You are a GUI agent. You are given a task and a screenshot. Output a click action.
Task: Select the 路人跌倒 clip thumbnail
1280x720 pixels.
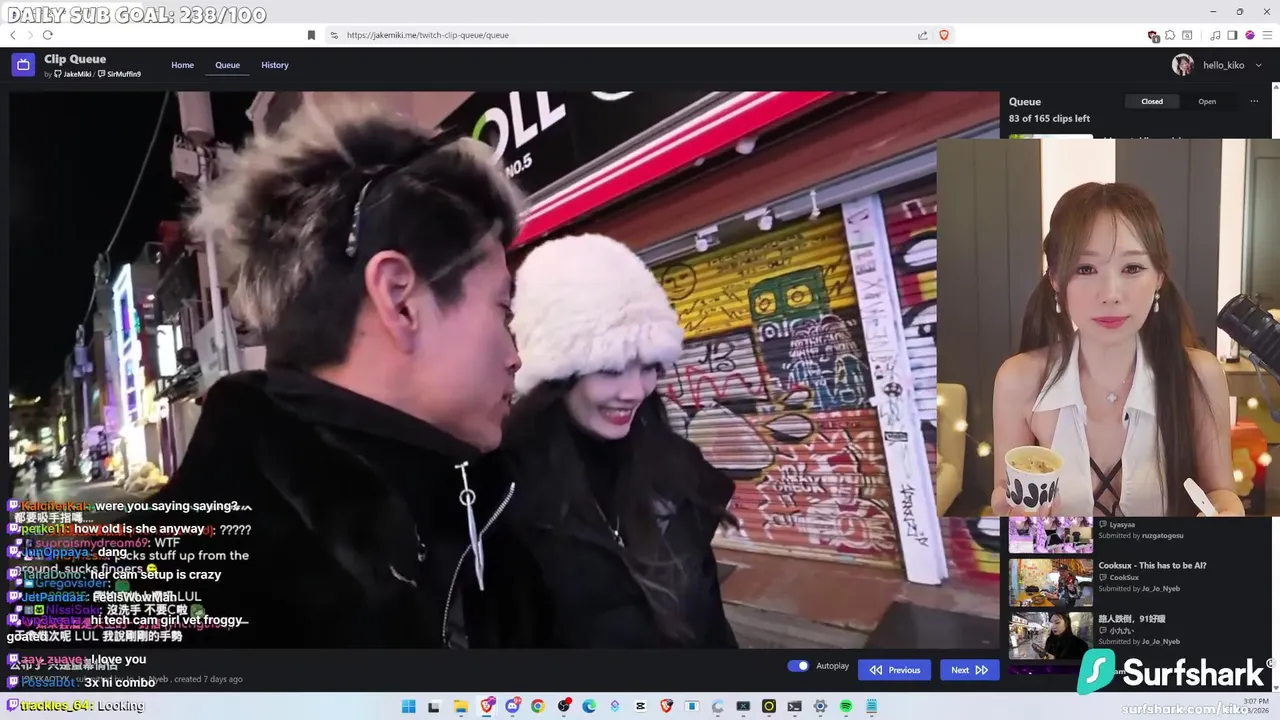point(1050,636)
